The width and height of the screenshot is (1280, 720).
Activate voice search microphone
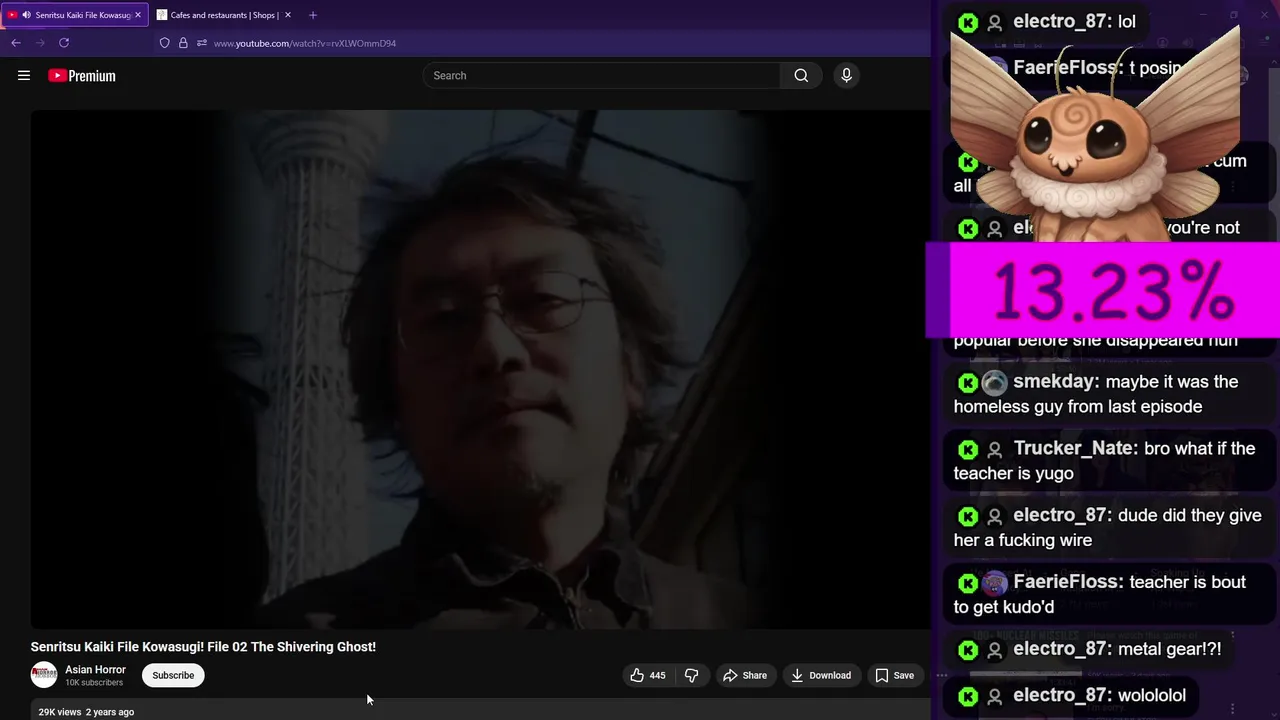coord(846,75)
